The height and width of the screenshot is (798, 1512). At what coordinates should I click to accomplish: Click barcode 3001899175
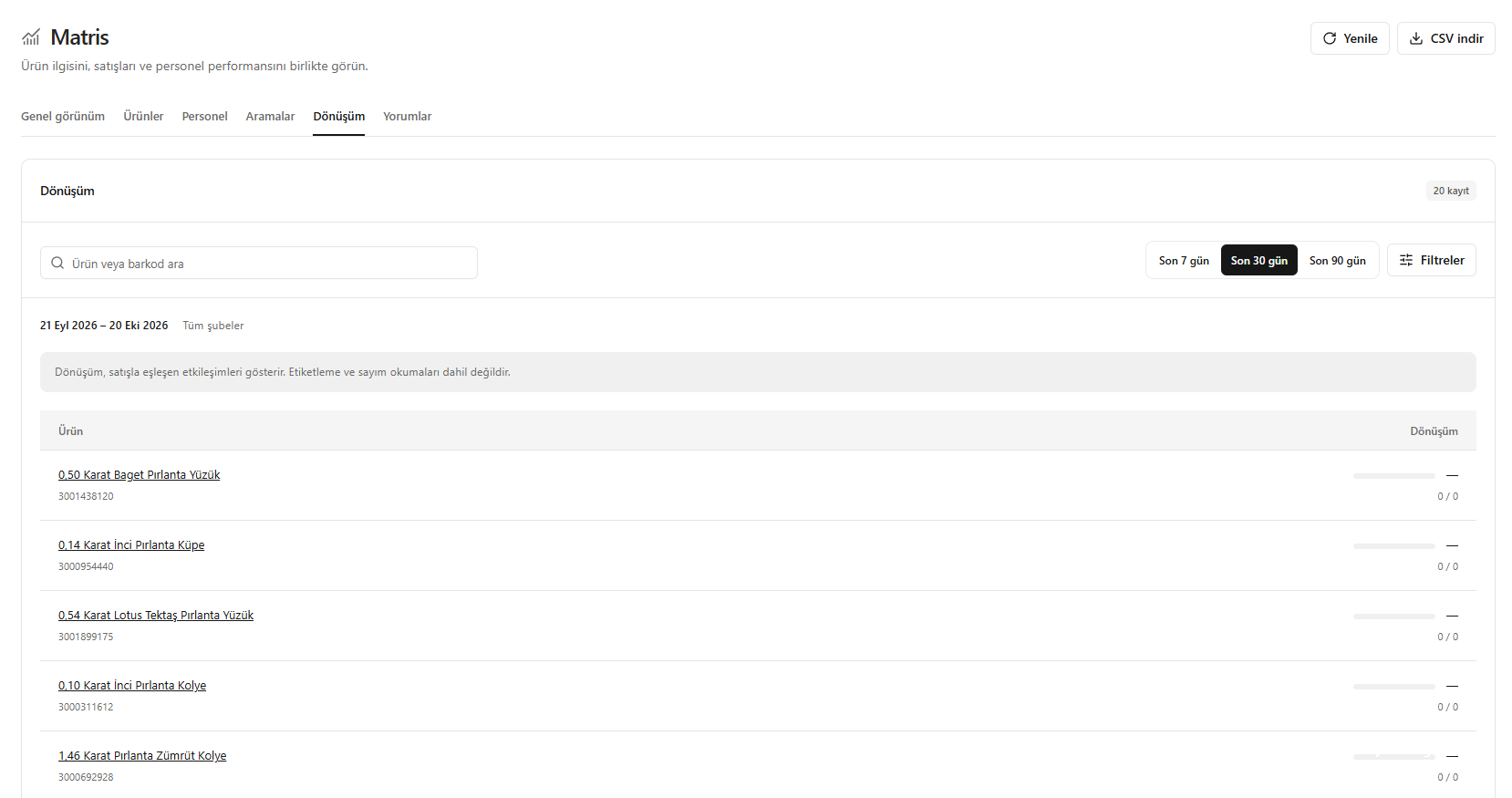pos(86,637)
